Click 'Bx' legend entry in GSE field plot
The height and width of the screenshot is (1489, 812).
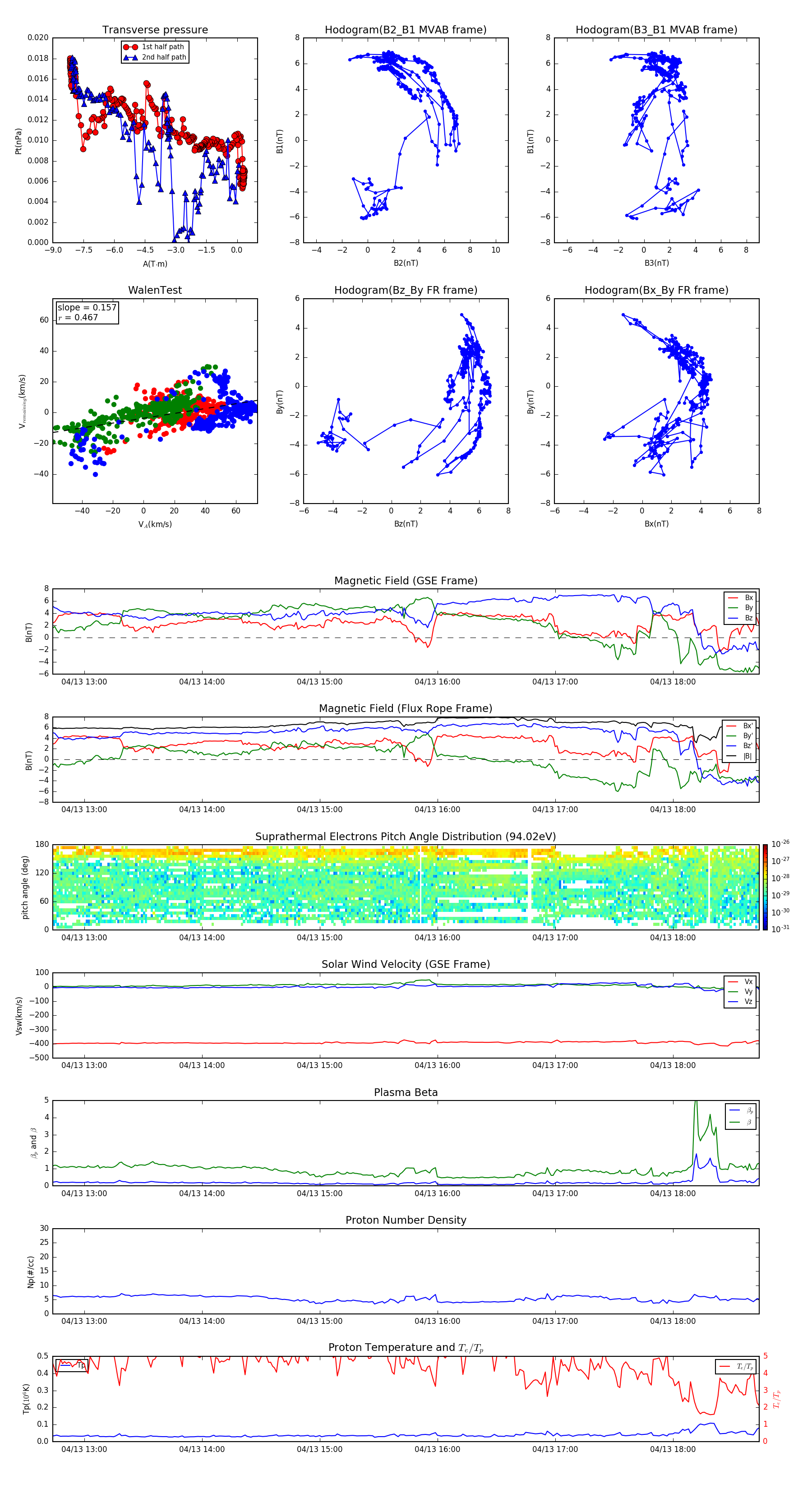pos(740,598)
